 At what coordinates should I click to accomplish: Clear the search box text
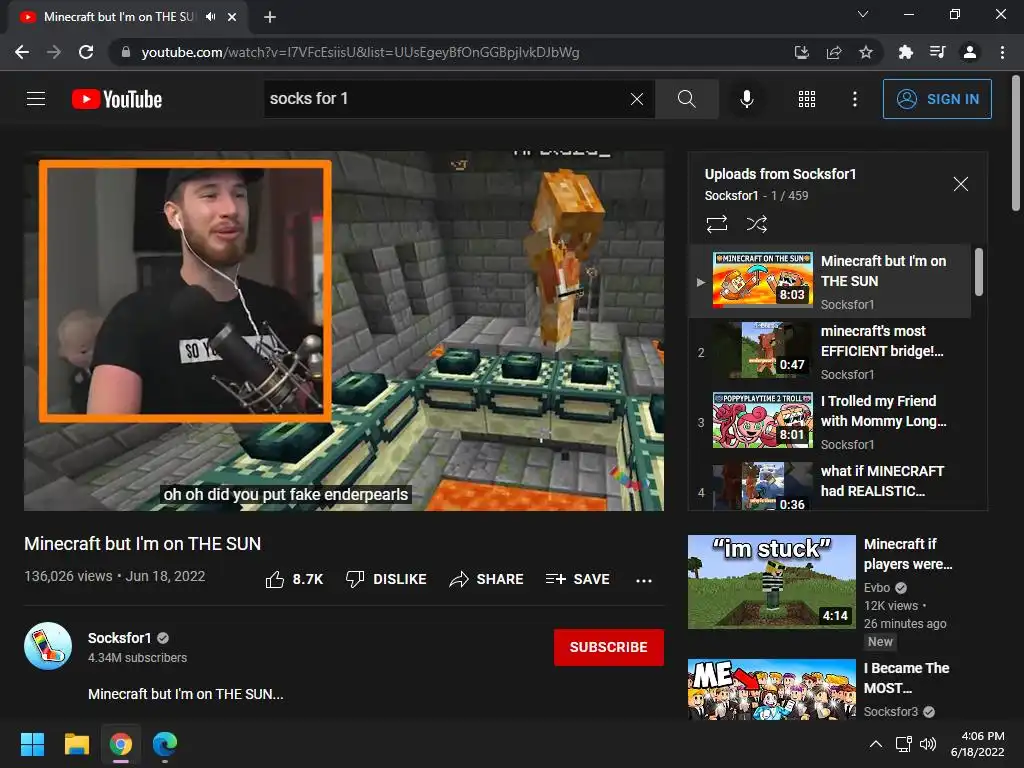point(637,99)
